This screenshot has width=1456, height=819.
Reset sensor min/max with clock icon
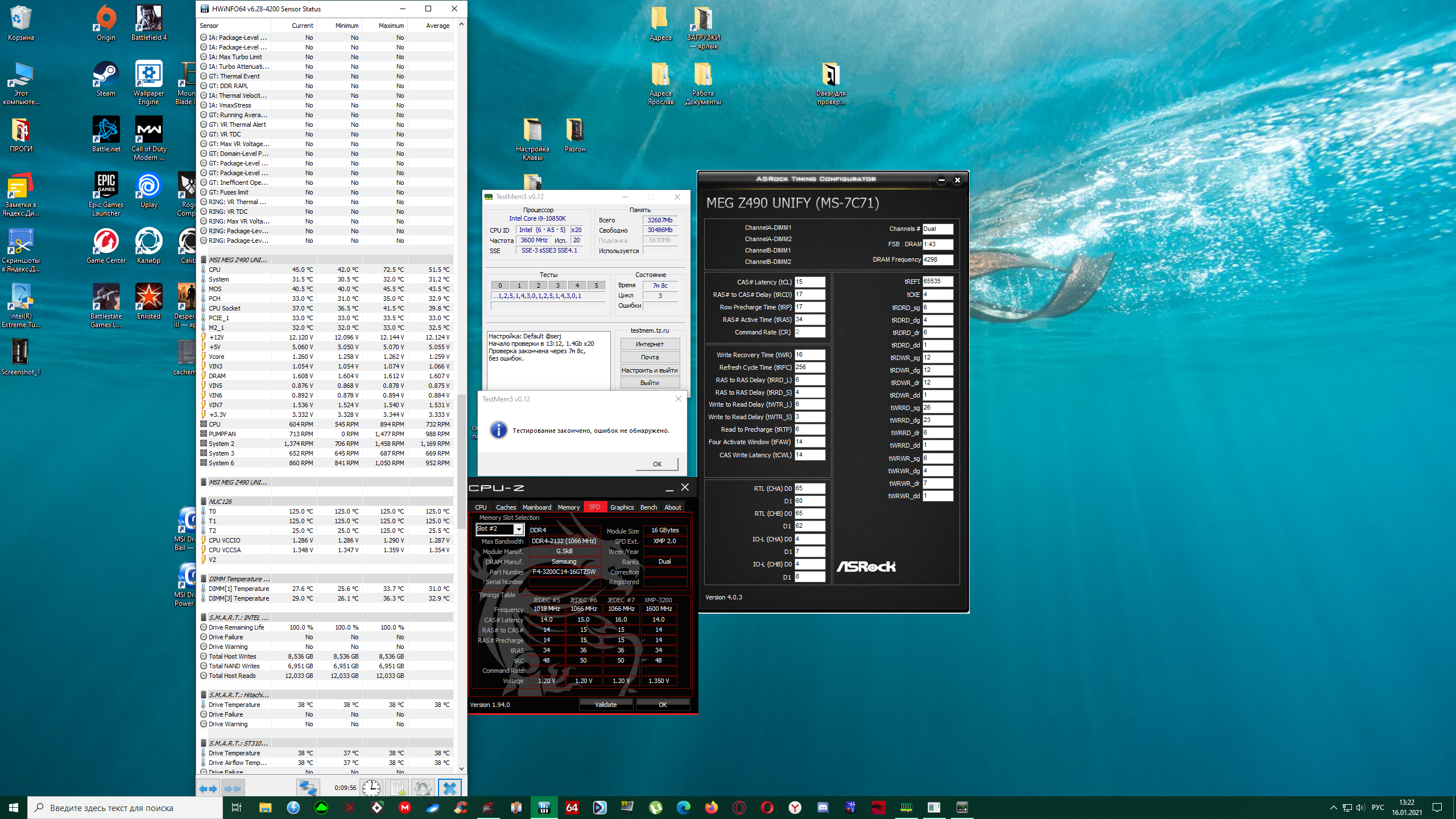(371, 788)
